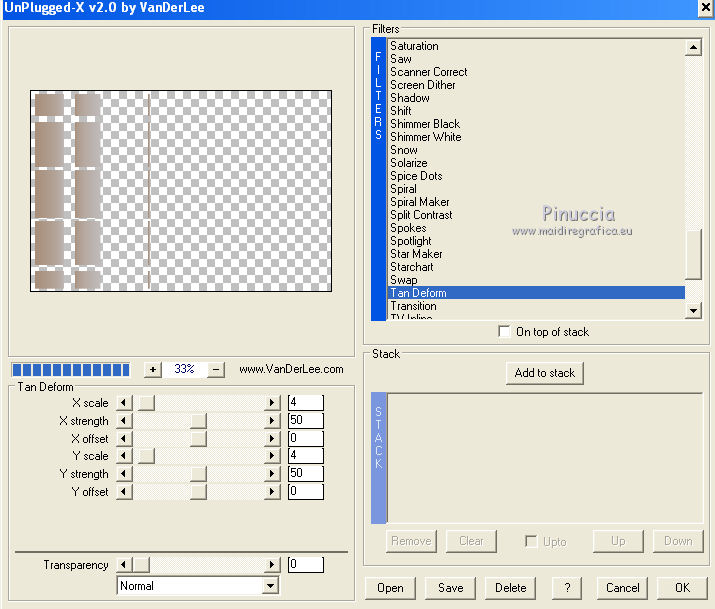
Task: Decrease Y offset with left arrow
Action: coord(124,491)
